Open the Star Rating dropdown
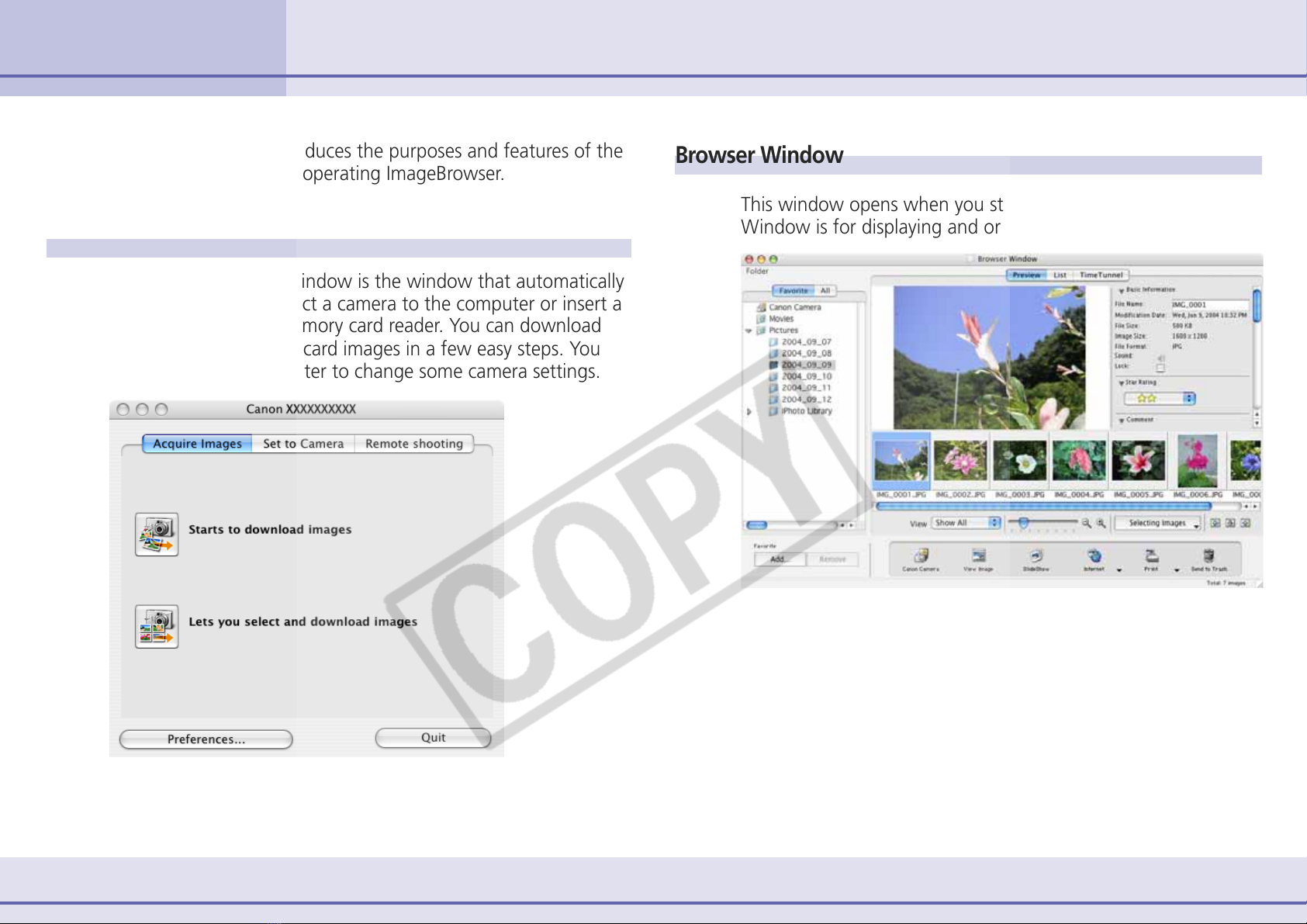This screenshot has height=924, width=1307. [x=1160, y=398]
